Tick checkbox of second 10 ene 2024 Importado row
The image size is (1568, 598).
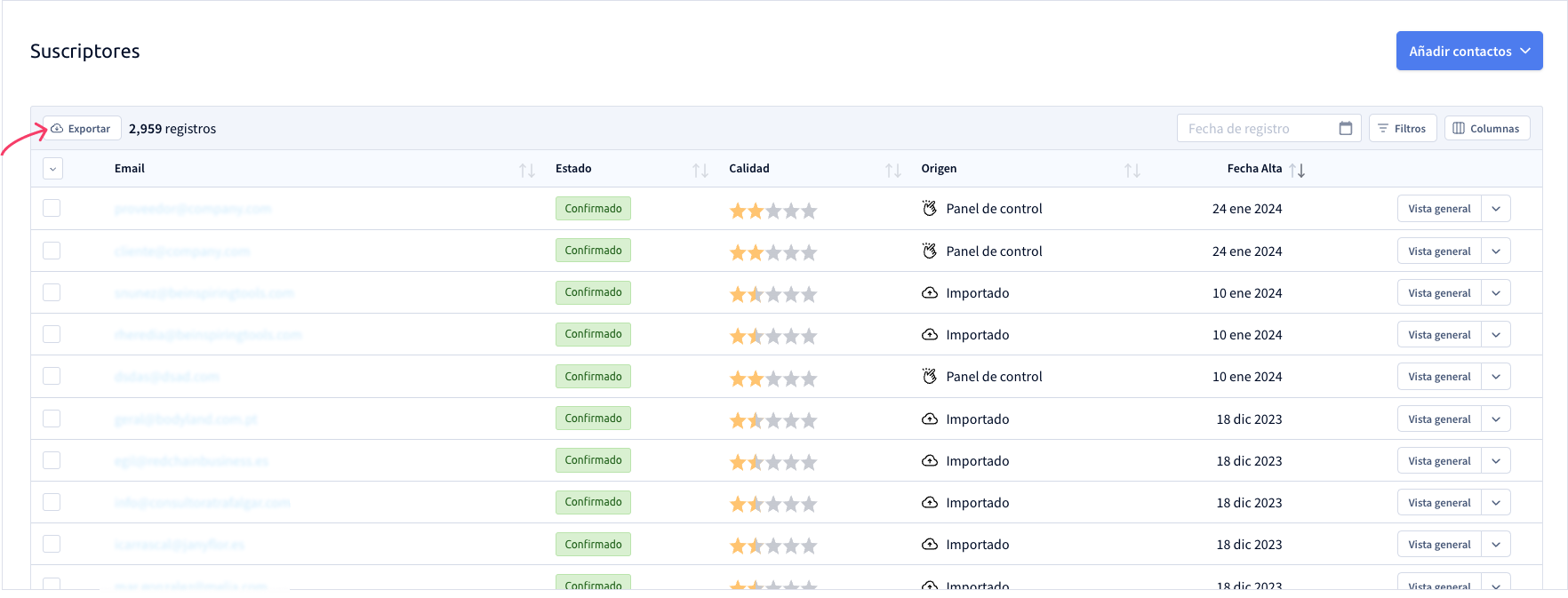point(52,334)
